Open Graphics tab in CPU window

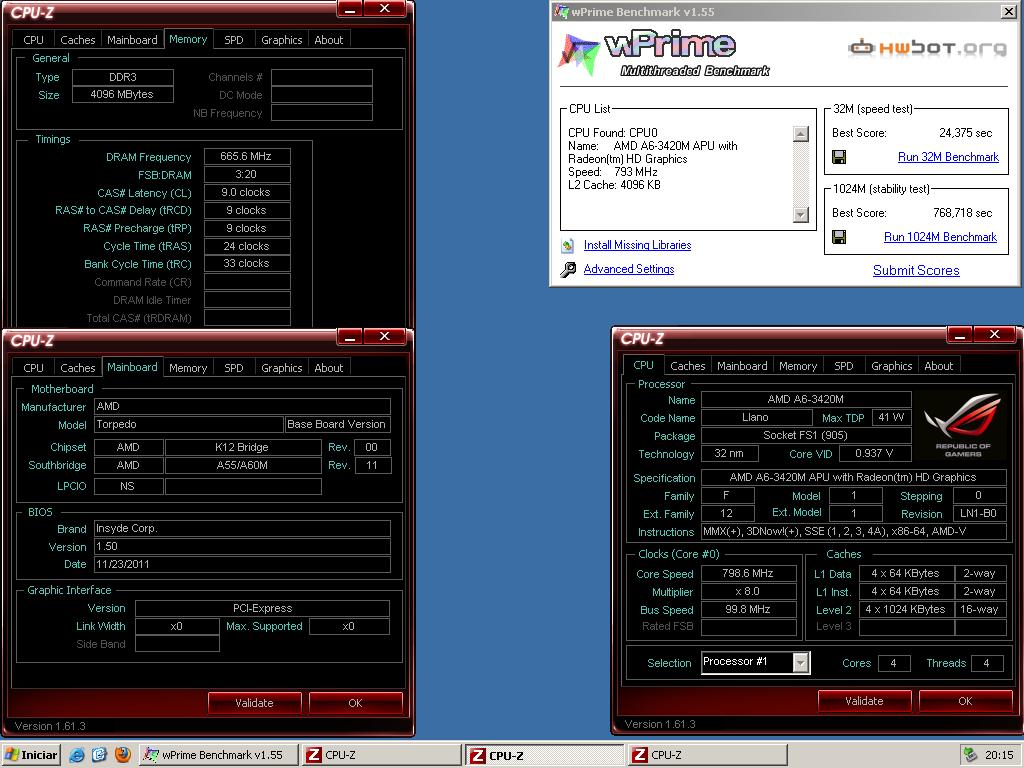pyautogui.click(x=891, y=366)
